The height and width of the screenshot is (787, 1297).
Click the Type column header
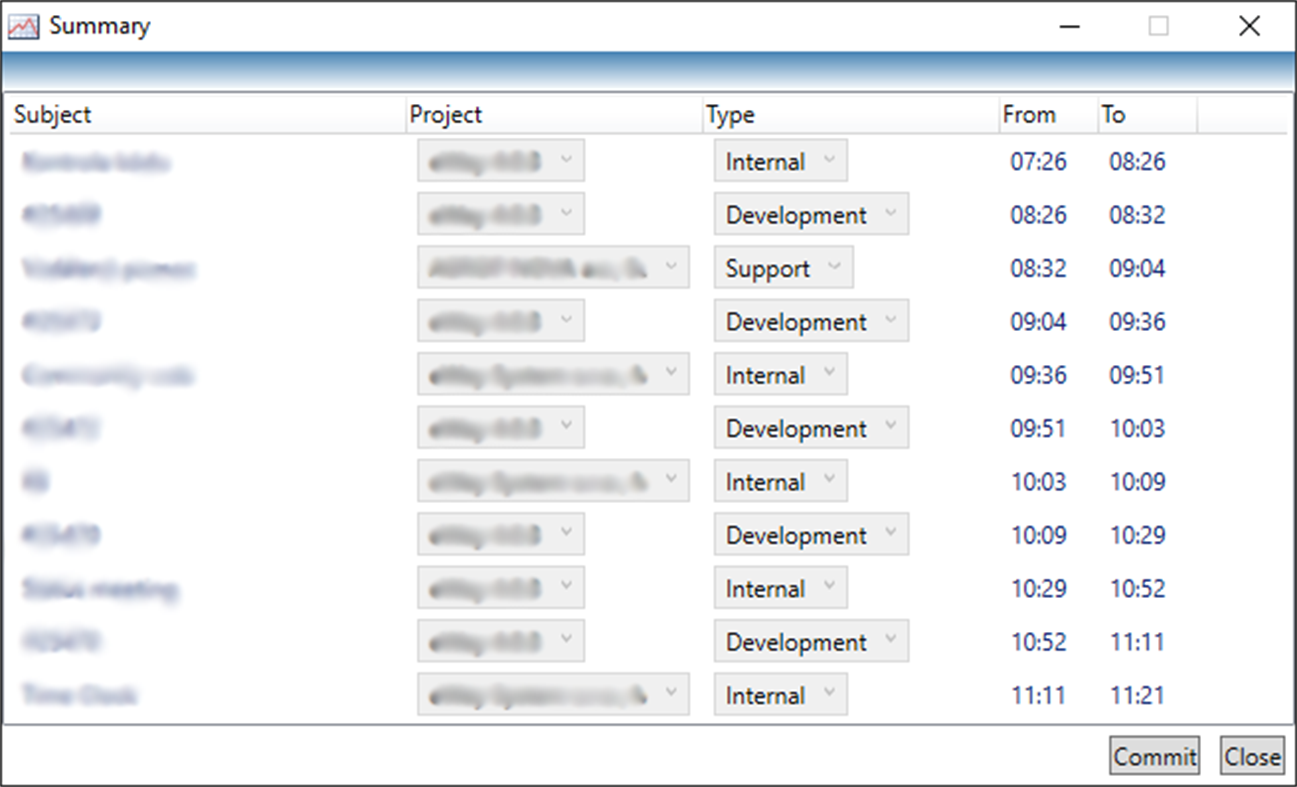point(730,115)
